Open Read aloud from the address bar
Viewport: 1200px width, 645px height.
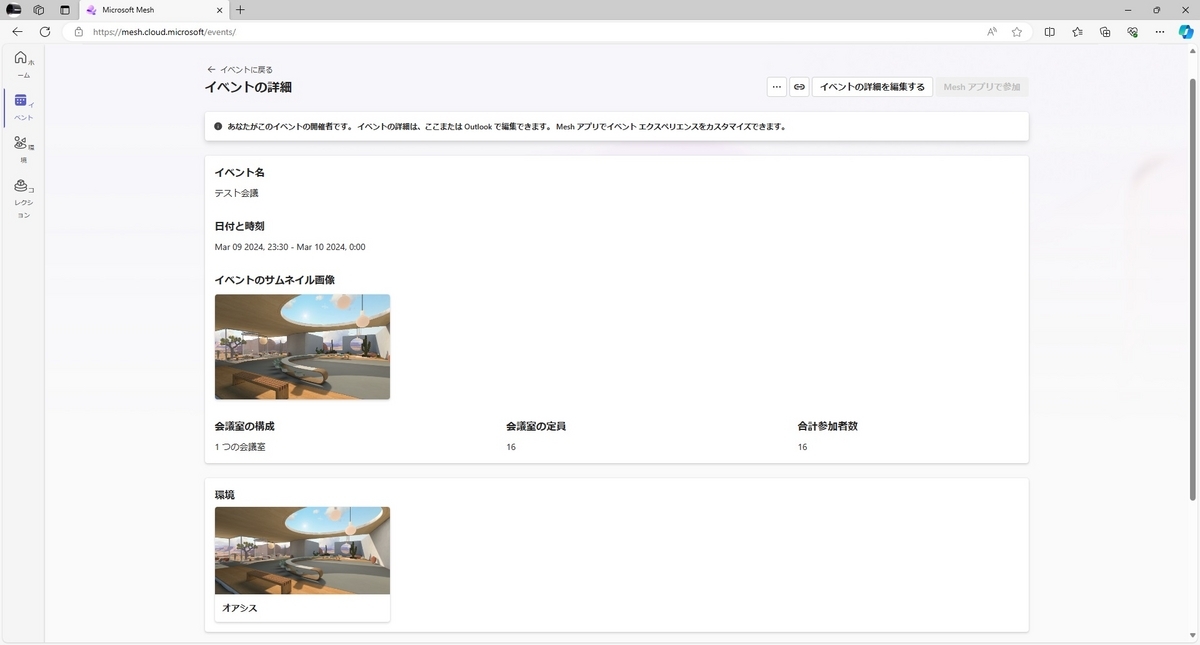coord(992,32)
